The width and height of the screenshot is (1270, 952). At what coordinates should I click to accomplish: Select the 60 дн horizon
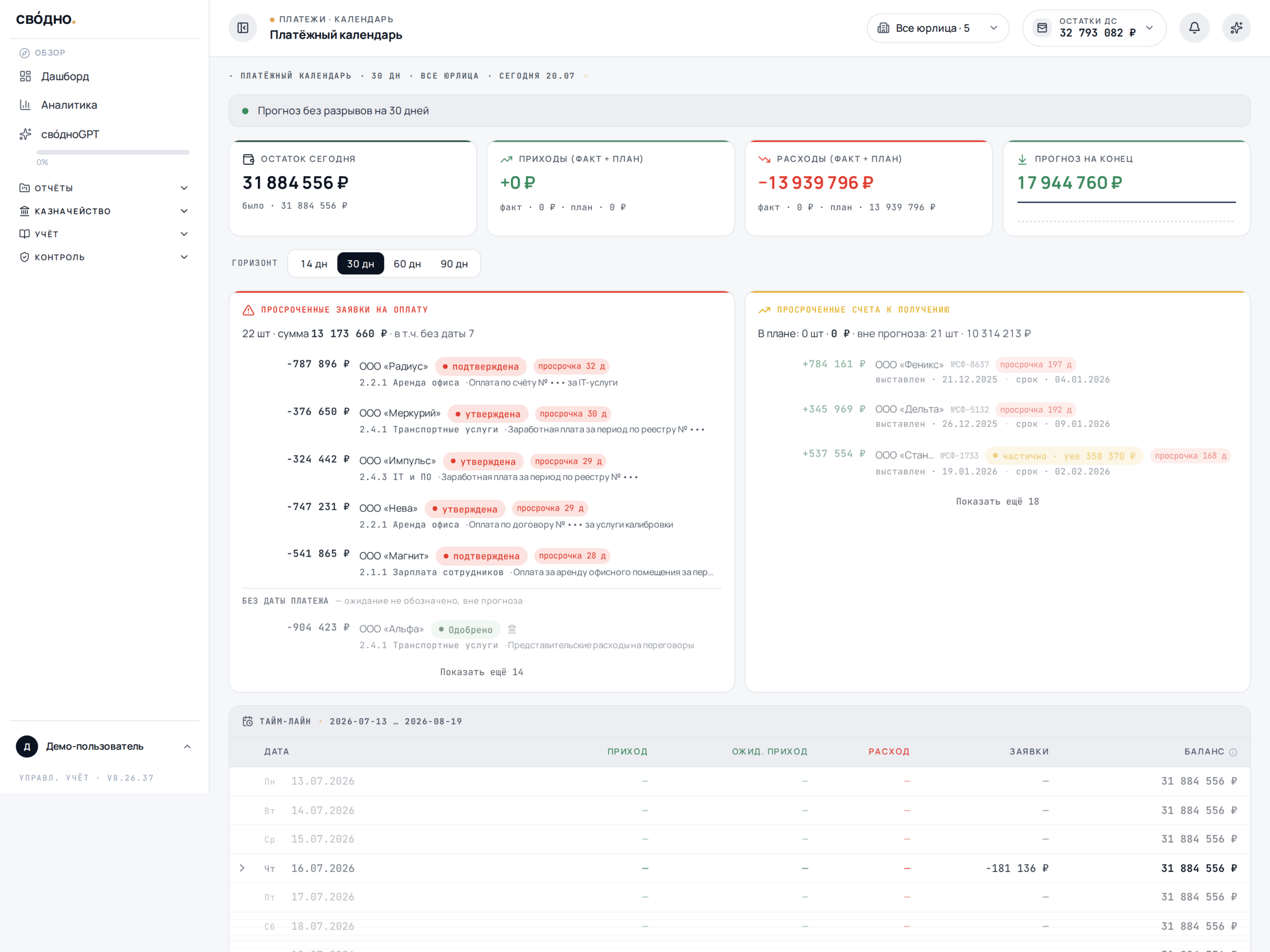(407, 263)
